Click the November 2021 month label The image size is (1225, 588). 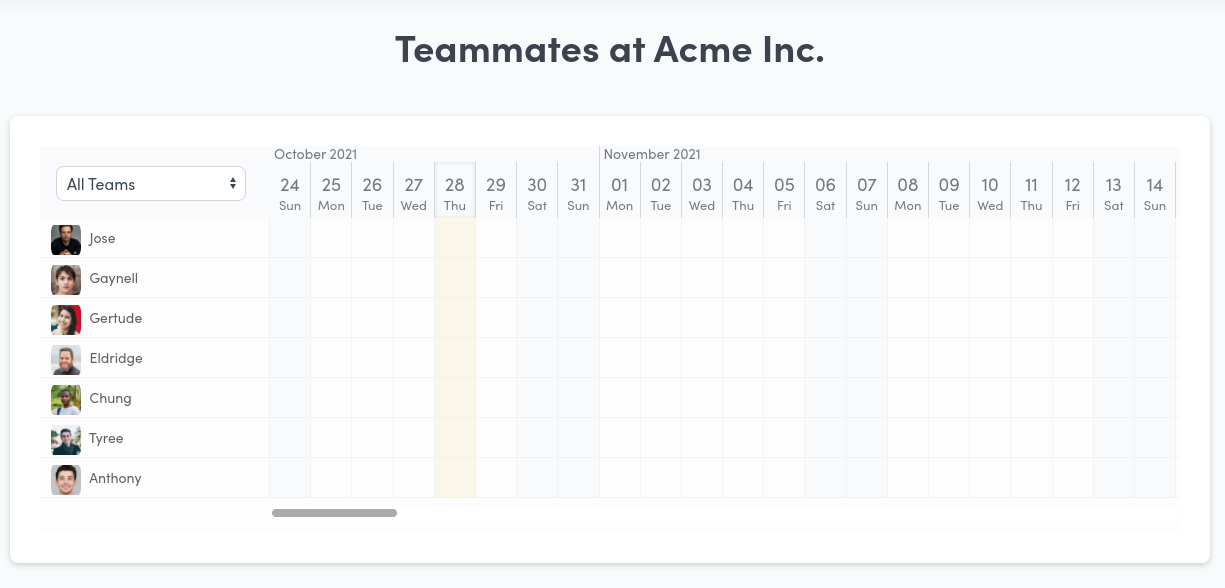652,154
